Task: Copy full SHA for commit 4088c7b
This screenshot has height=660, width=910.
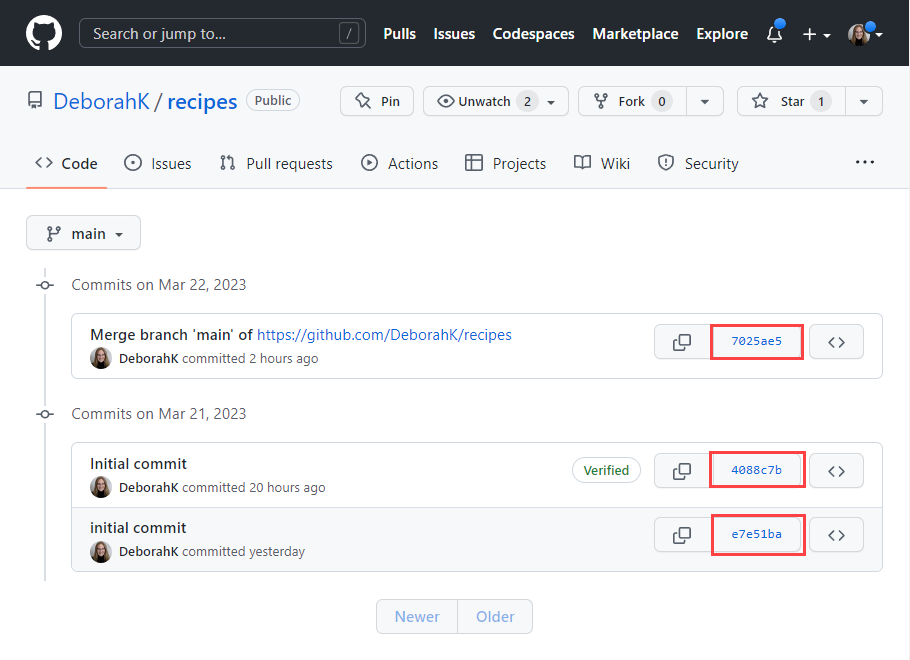Action: [x=682, y=471]
